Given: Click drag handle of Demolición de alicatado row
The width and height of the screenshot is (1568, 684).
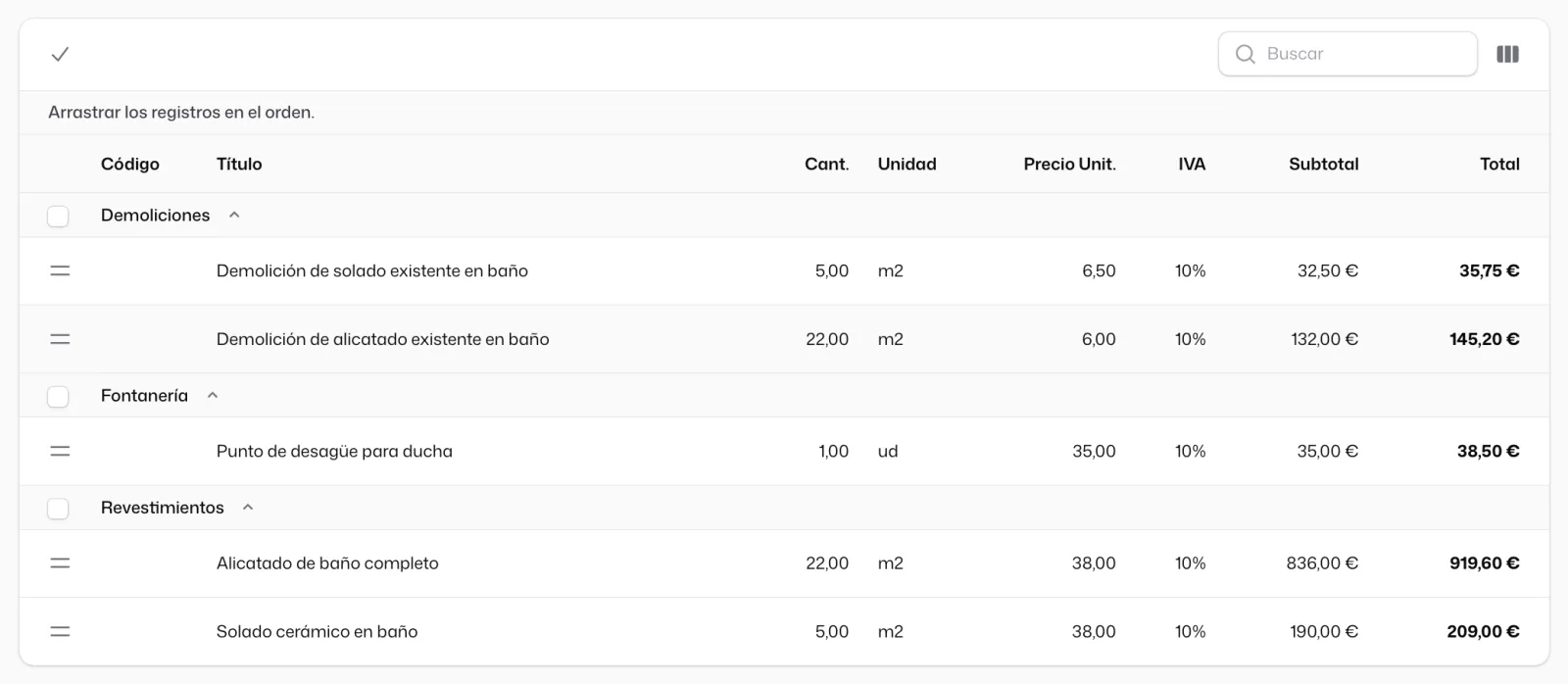Looking at the screenshot, I should click(60, 339).
